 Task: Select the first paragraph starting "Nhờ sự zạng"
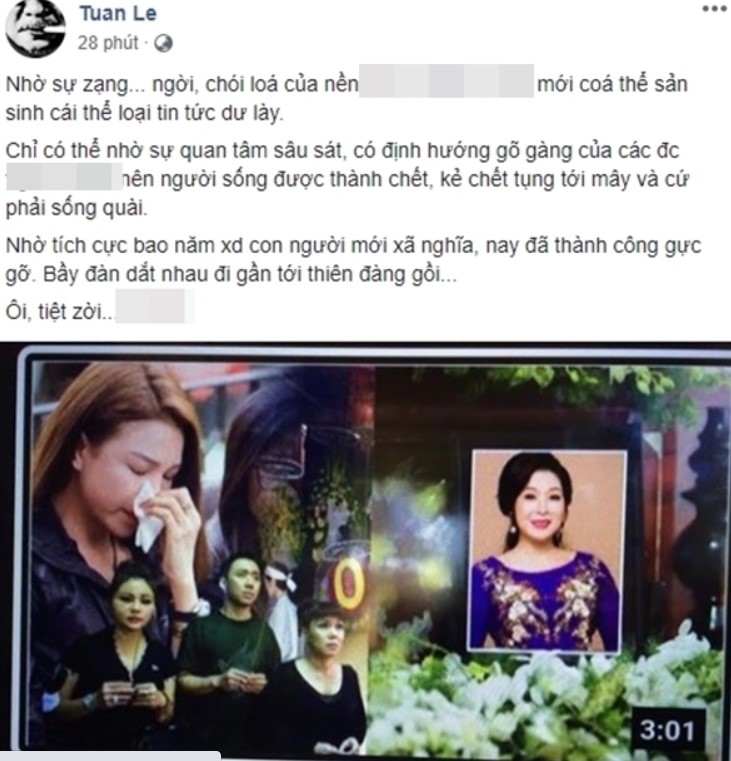point(346,99)
